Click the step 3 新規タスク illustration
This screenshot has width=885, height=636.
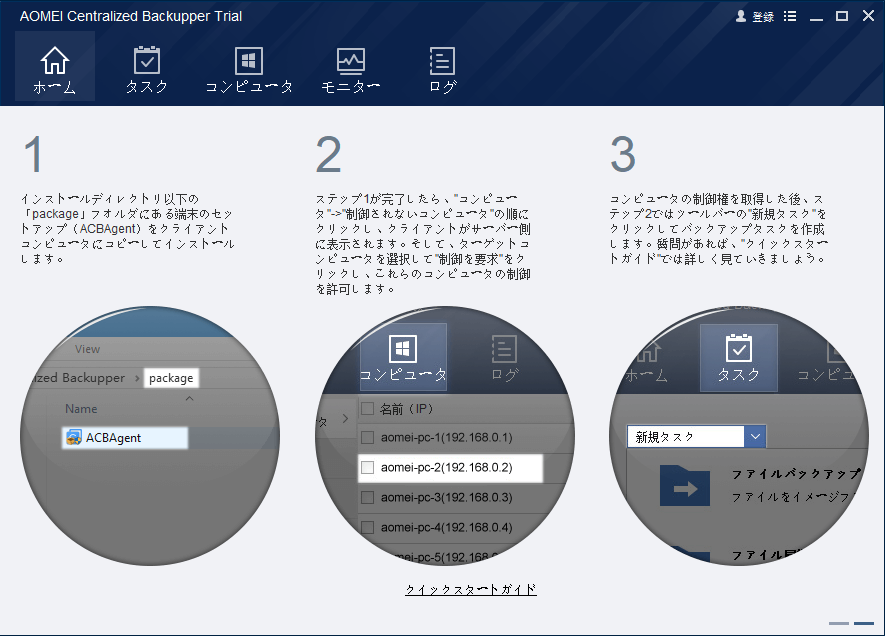[x=739, y=436]
